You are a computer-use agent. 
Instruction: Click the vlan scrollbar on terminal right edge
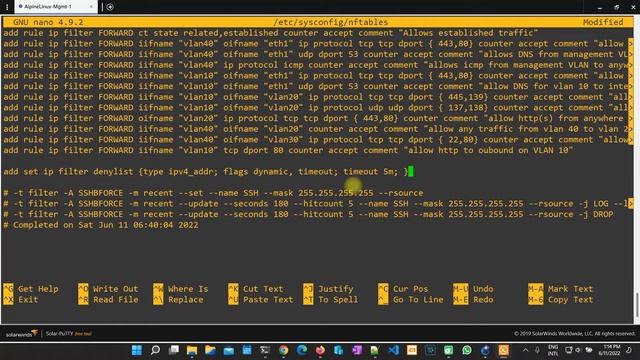tap(637, 304)
